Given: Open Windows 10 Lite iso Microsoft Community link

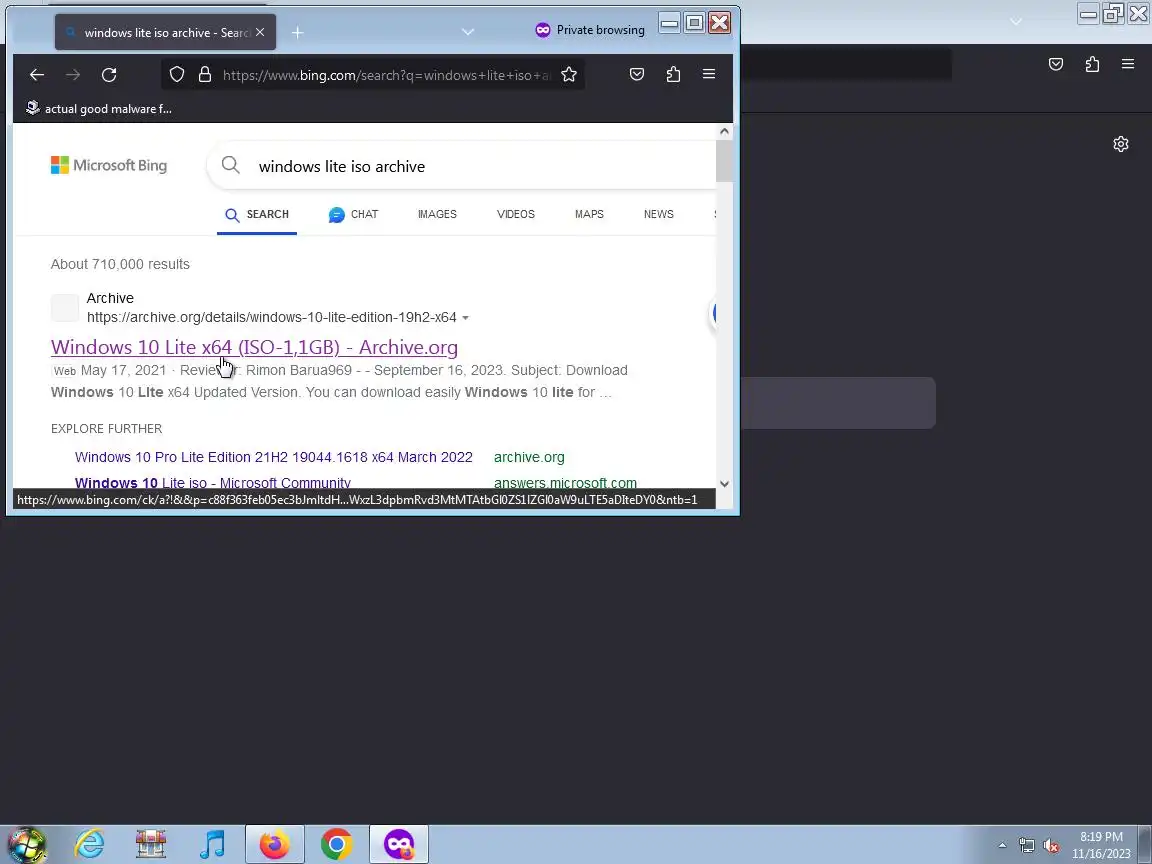Looking at the screenshot, I should coord(213,483).
